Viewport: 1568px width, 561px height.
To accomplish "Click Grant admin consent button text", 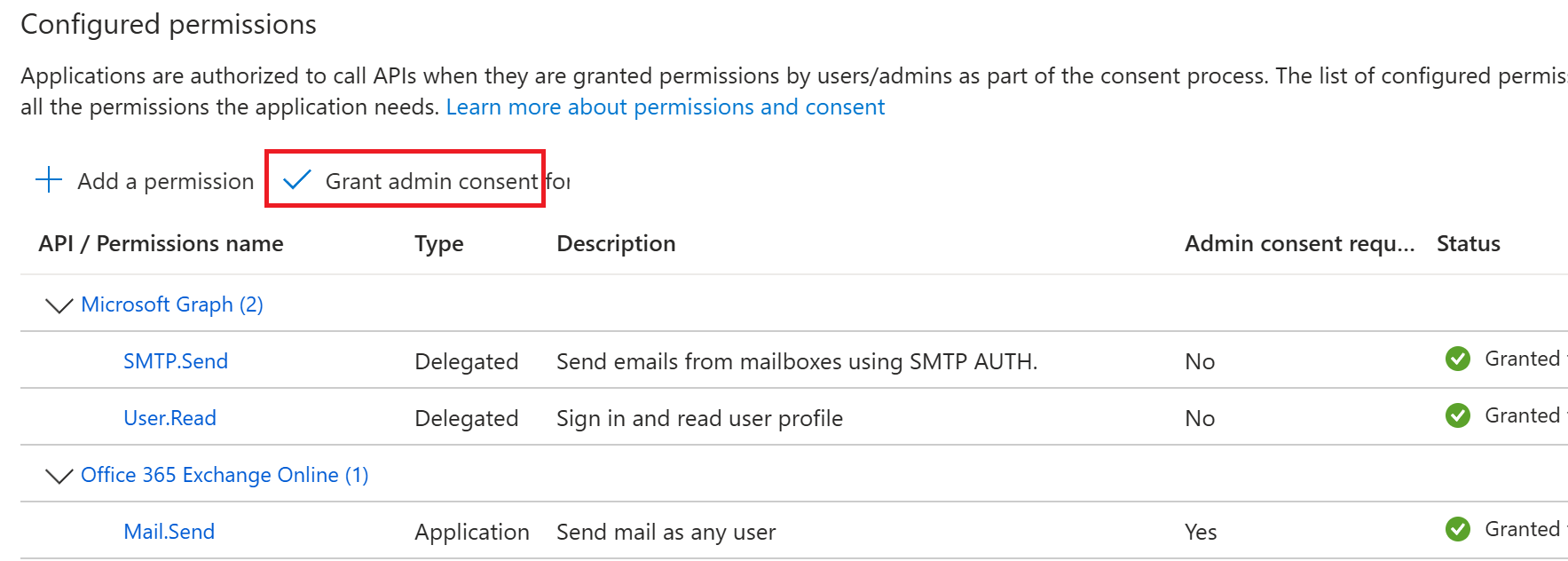I will coord(432,181).
